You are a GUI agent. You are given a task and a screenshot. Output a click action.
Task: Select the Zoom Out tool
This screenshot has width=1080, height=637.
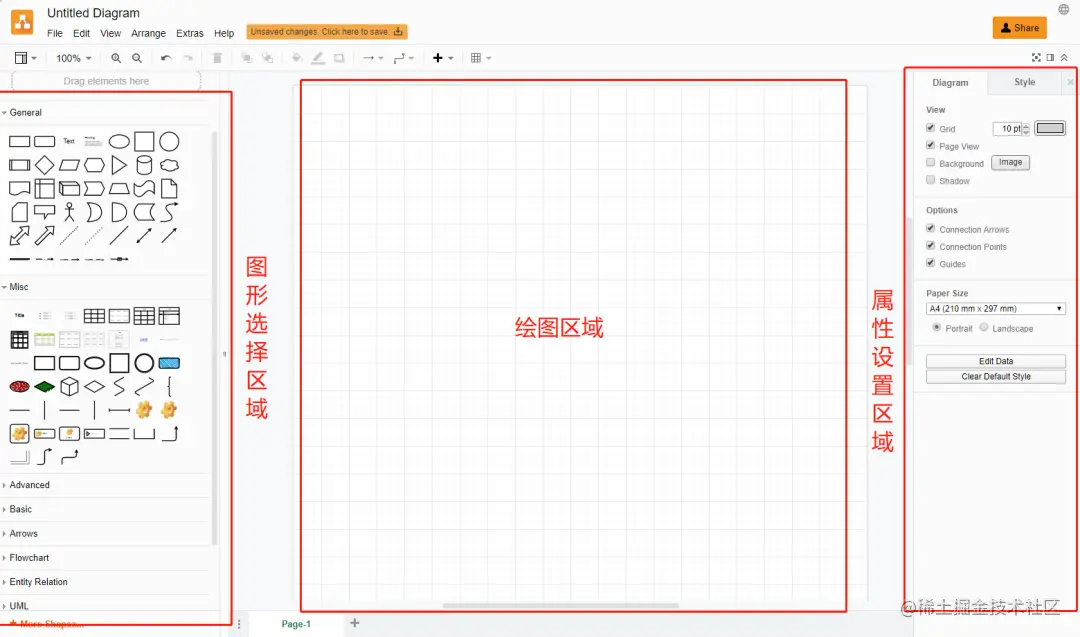[135, 58]
